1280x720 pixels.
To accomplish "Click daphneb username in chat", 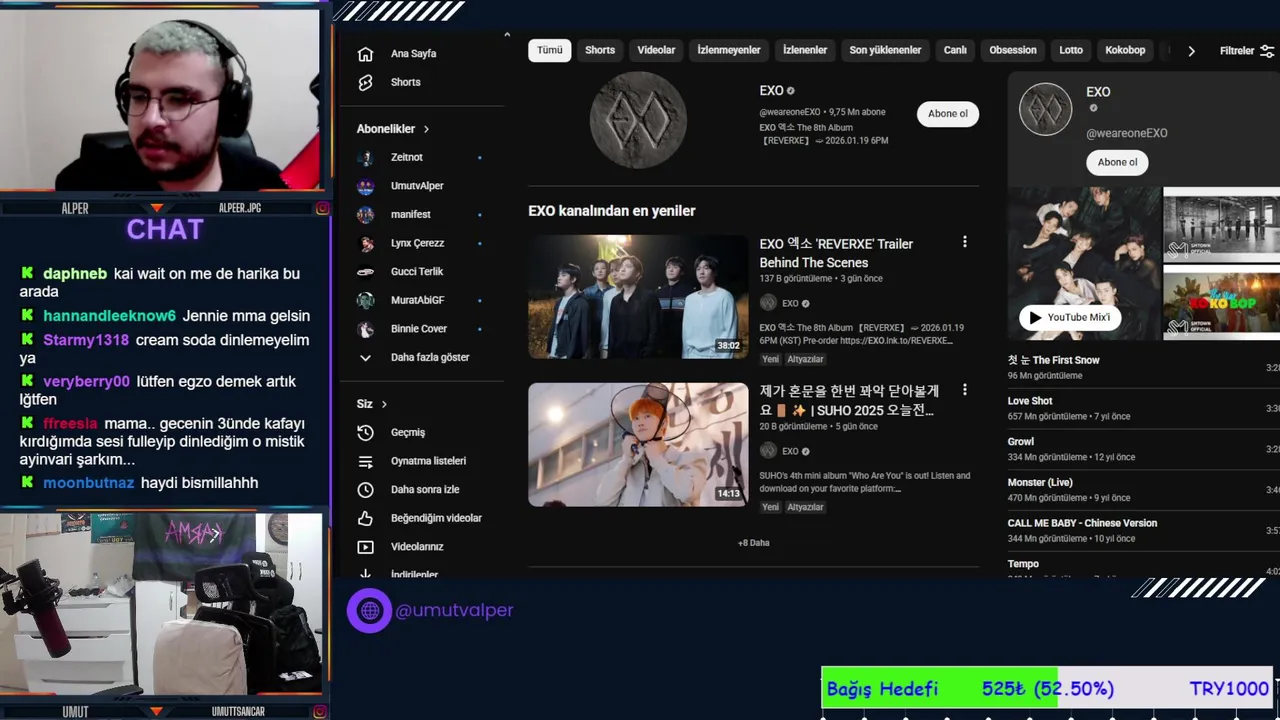I will coord(75,274).
